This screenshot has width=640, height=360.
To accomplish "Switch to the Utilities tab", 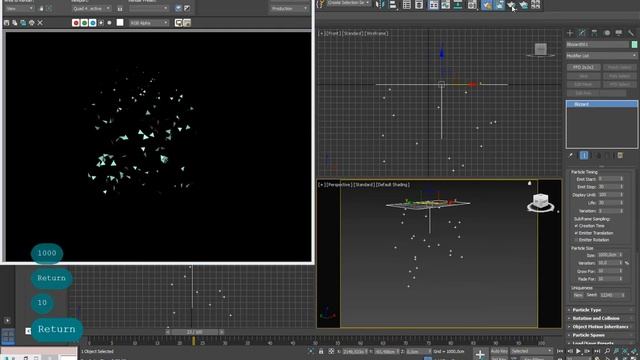I will (x=631, y=33).
